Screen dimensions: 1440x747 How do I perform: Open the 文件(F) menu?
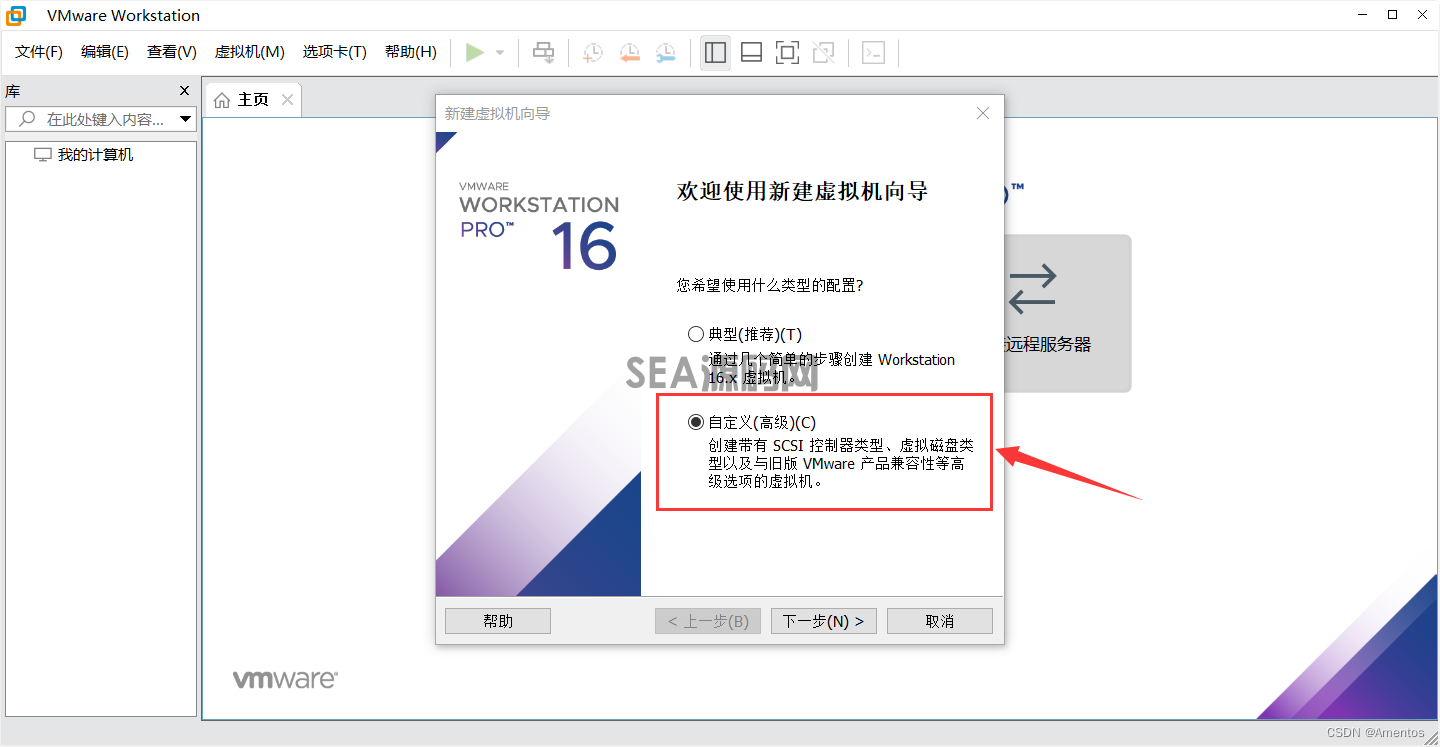39,52
